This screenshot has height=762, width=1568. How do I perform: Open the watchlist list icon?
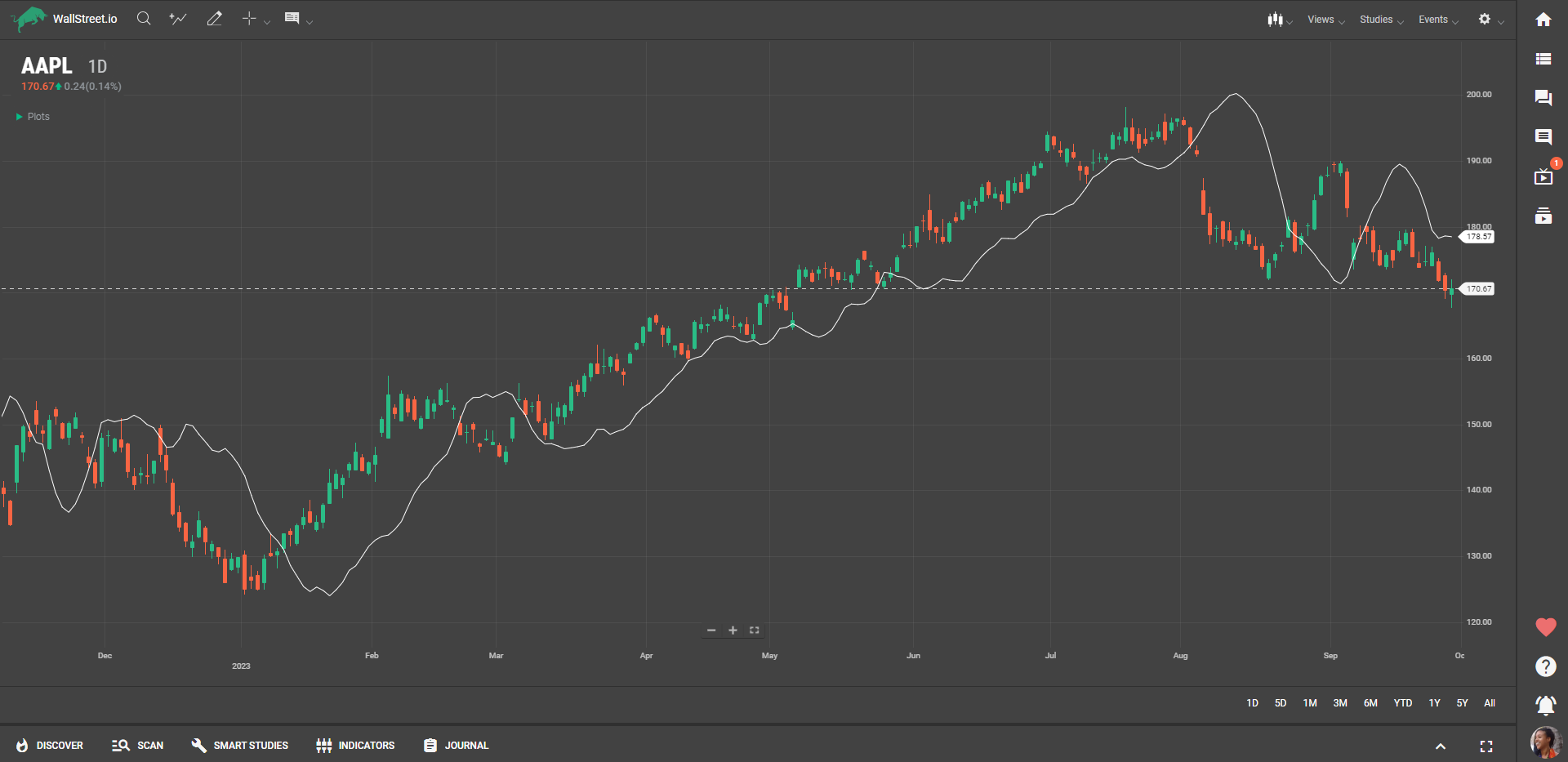1543,59
